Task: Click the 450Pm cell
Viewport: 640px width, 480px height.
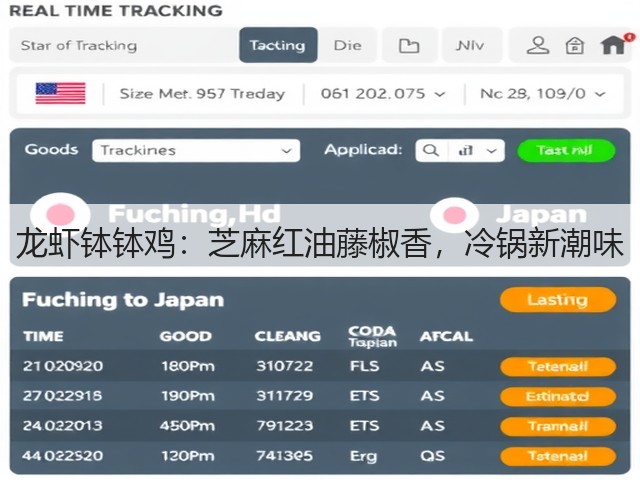Action: 187,426
